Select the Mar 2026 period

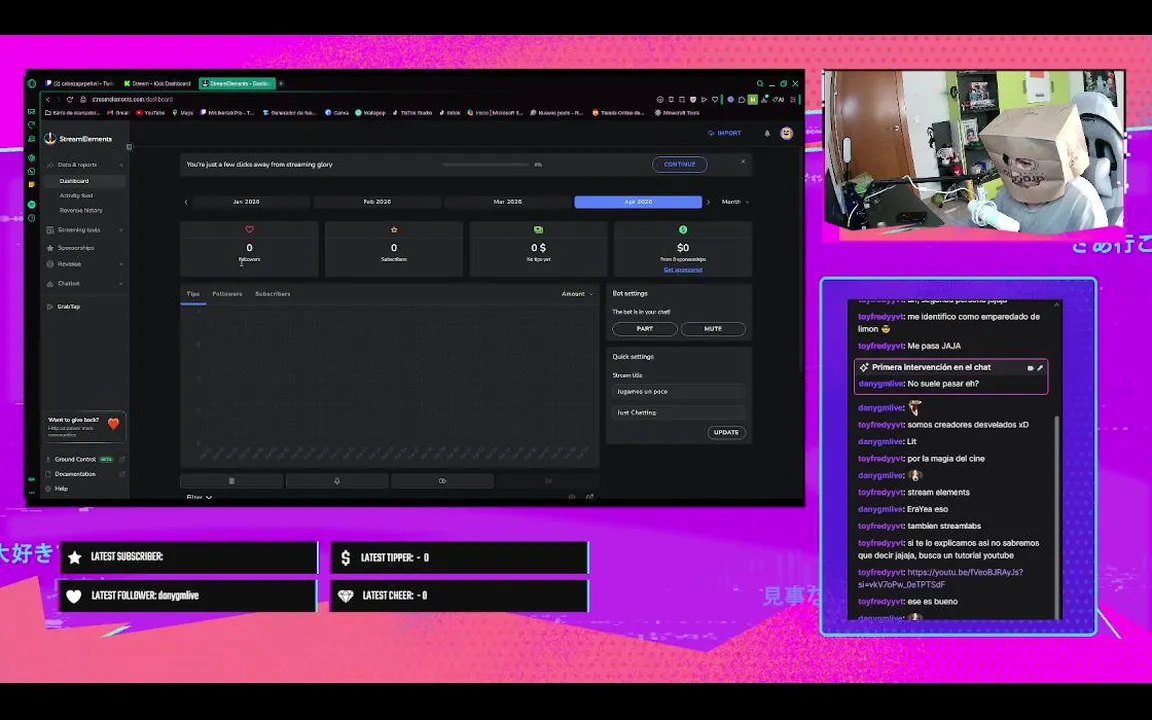coord(508,202)
